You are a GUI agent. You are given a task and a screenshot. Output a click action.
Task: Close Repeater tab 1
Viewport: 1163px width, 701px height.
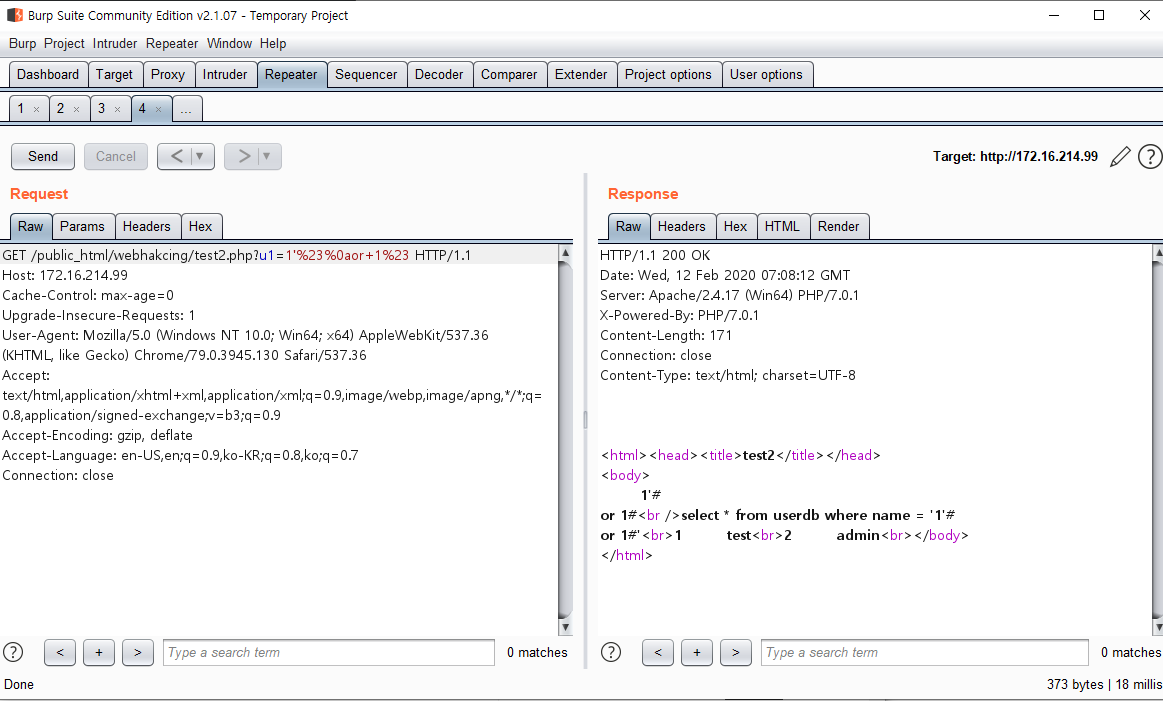(x=36, y=110)
